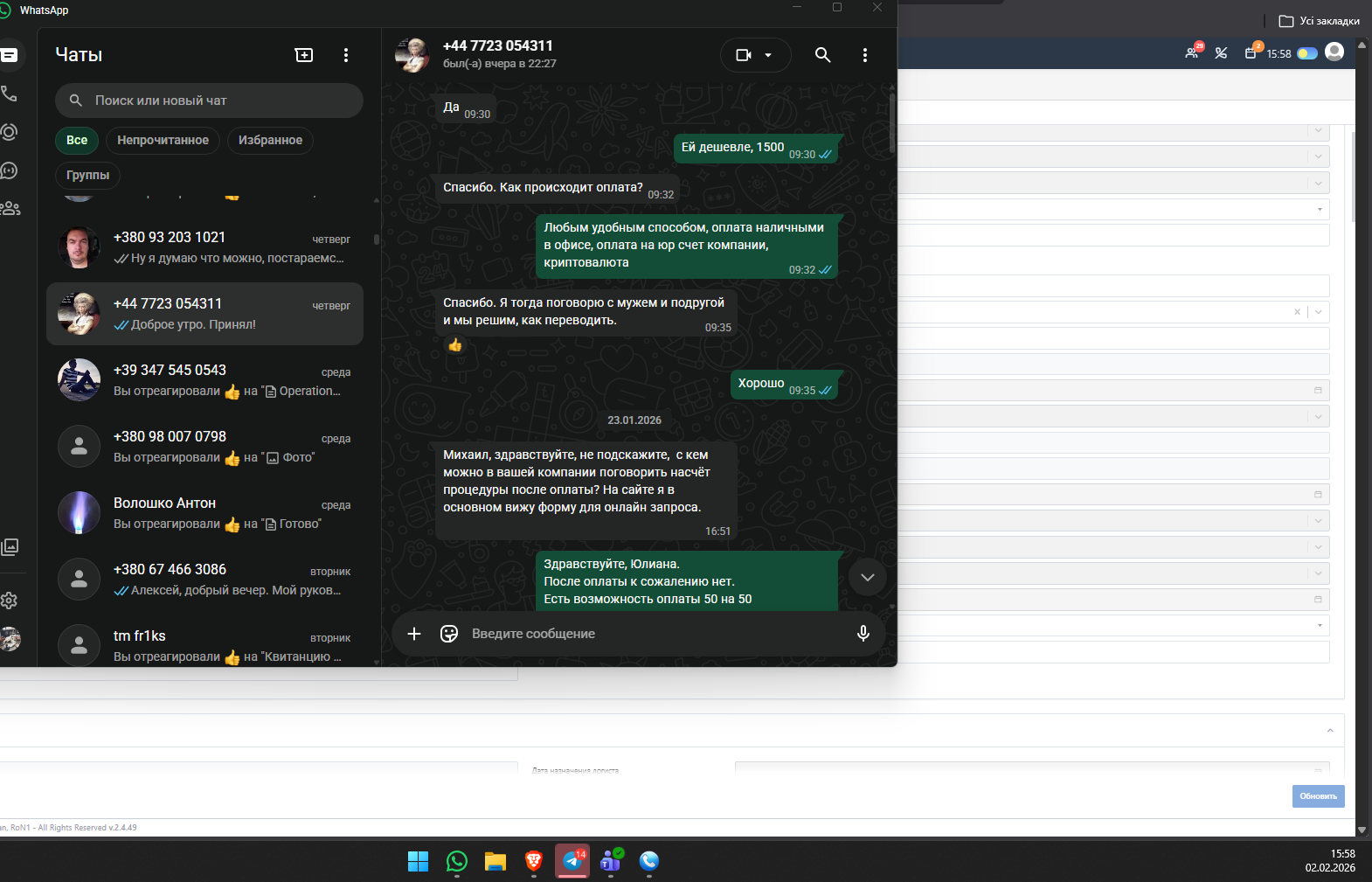Click the chat list scrollbar
Screen dimensions: 1372x882
point(377,238)
